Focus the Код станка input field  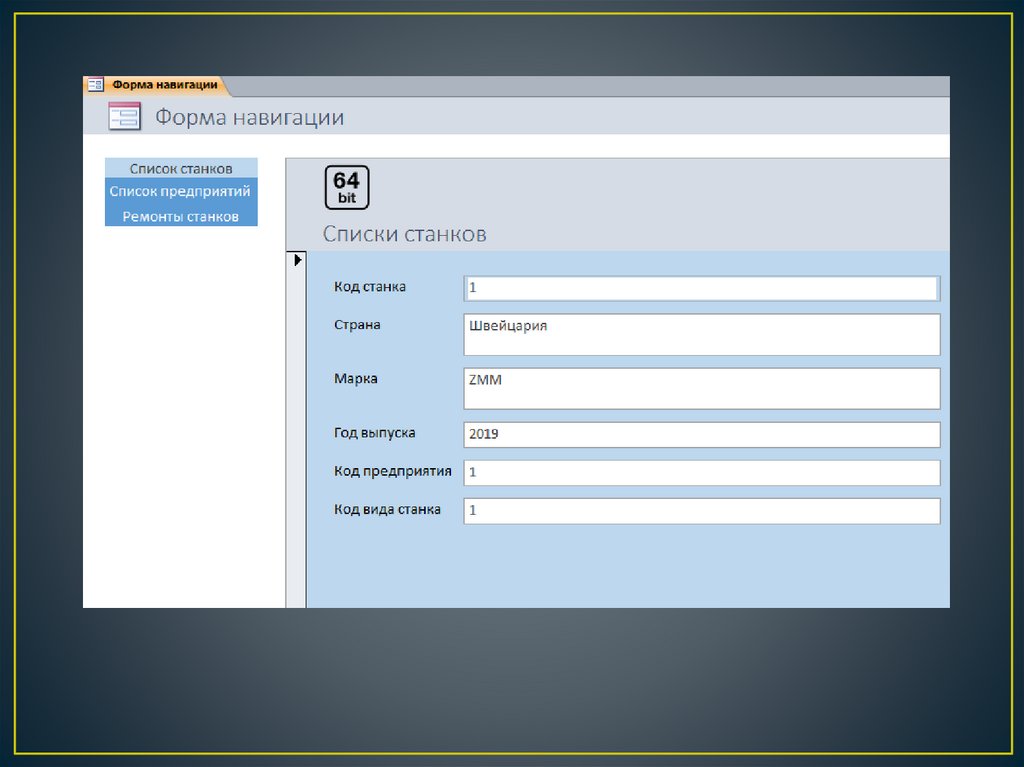[701, 288]
